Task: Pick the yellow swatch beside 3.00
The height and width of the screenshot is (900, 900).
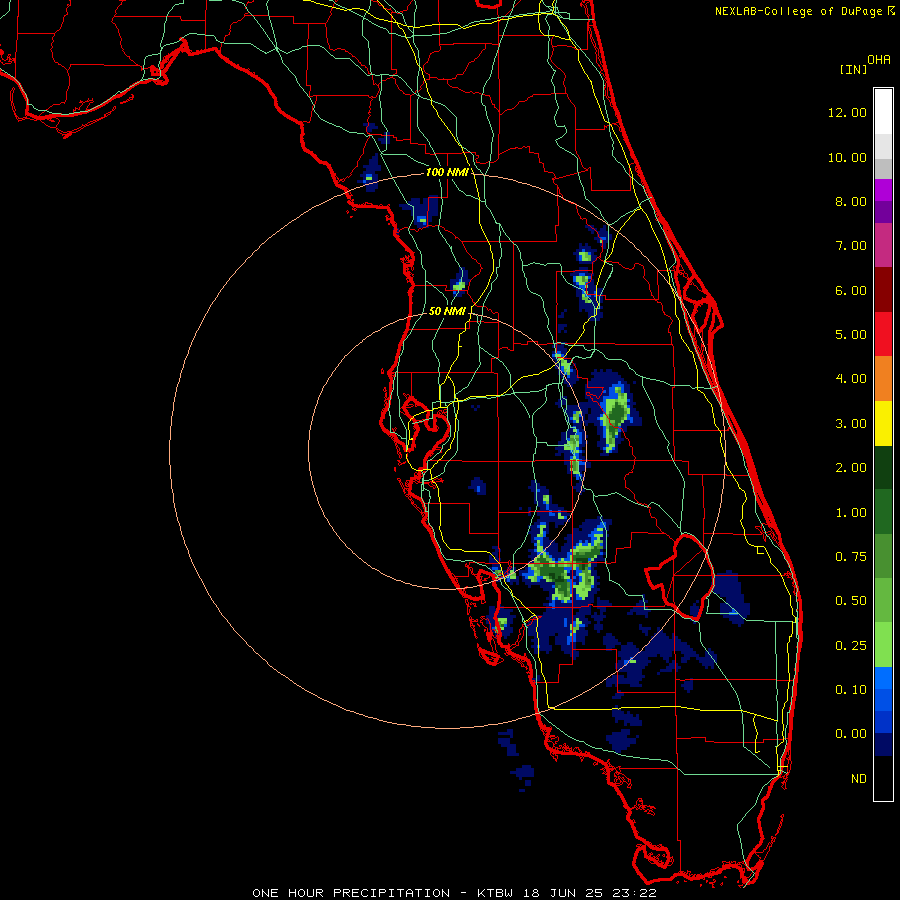Action: point(883,423)
